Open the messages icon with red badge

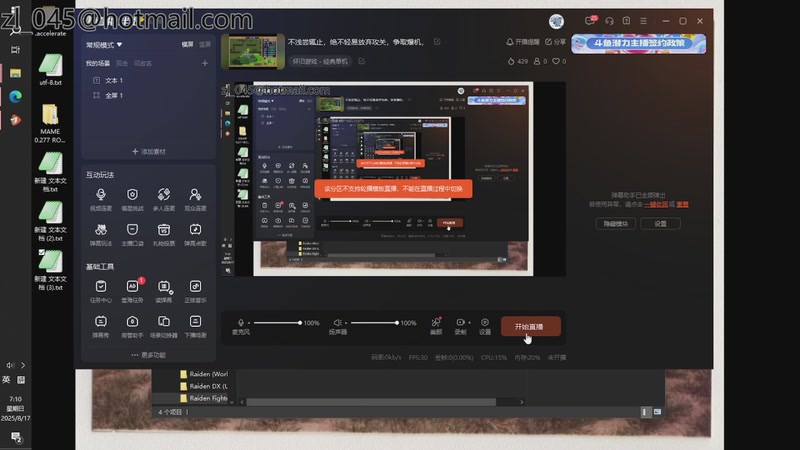pyautogui.click(x=590, y=20)
